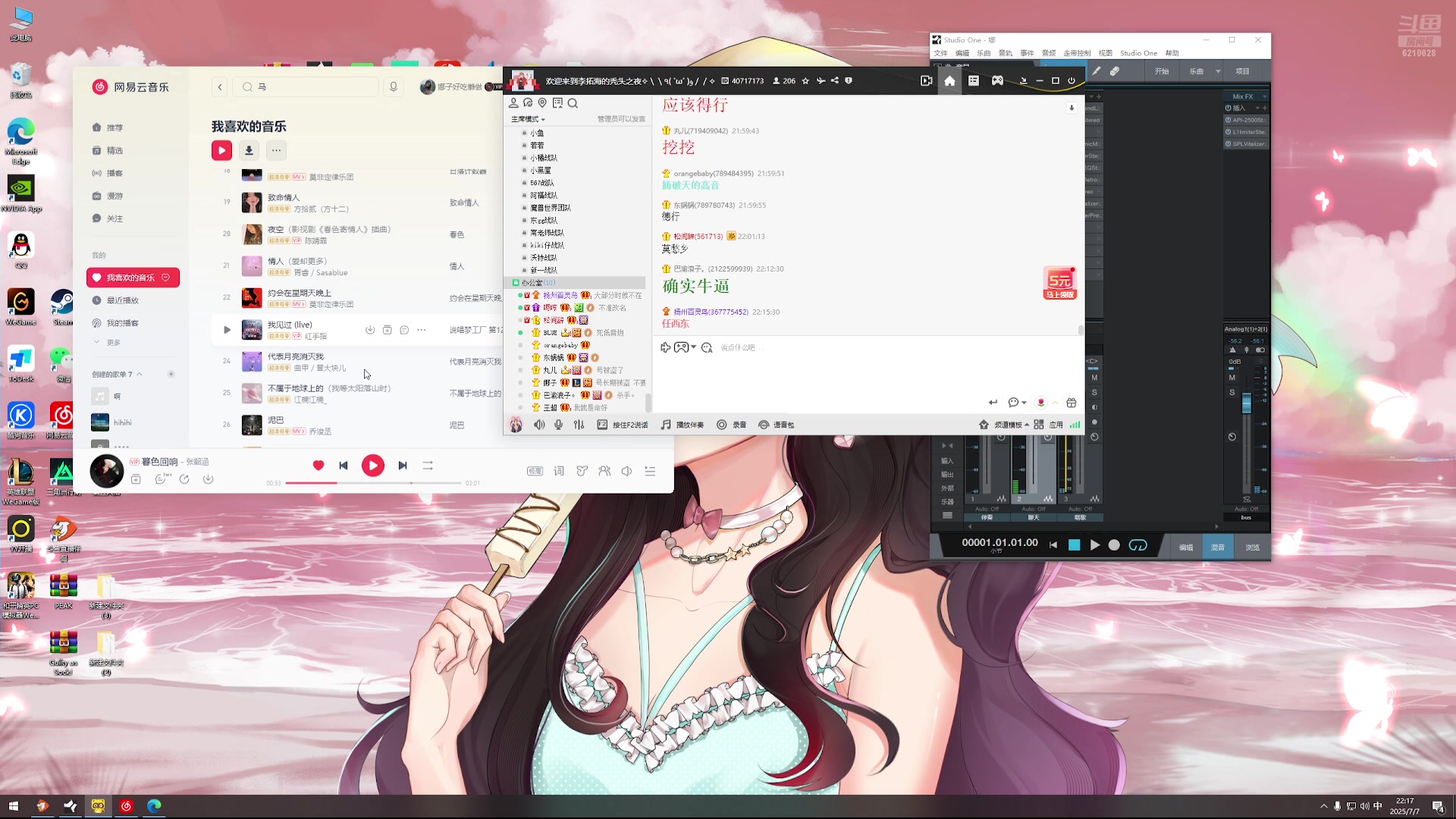The height and width of the screenshot is (819, 1456).
Task: Open the YY gift box icon
Action: (x=1072, y=403)
